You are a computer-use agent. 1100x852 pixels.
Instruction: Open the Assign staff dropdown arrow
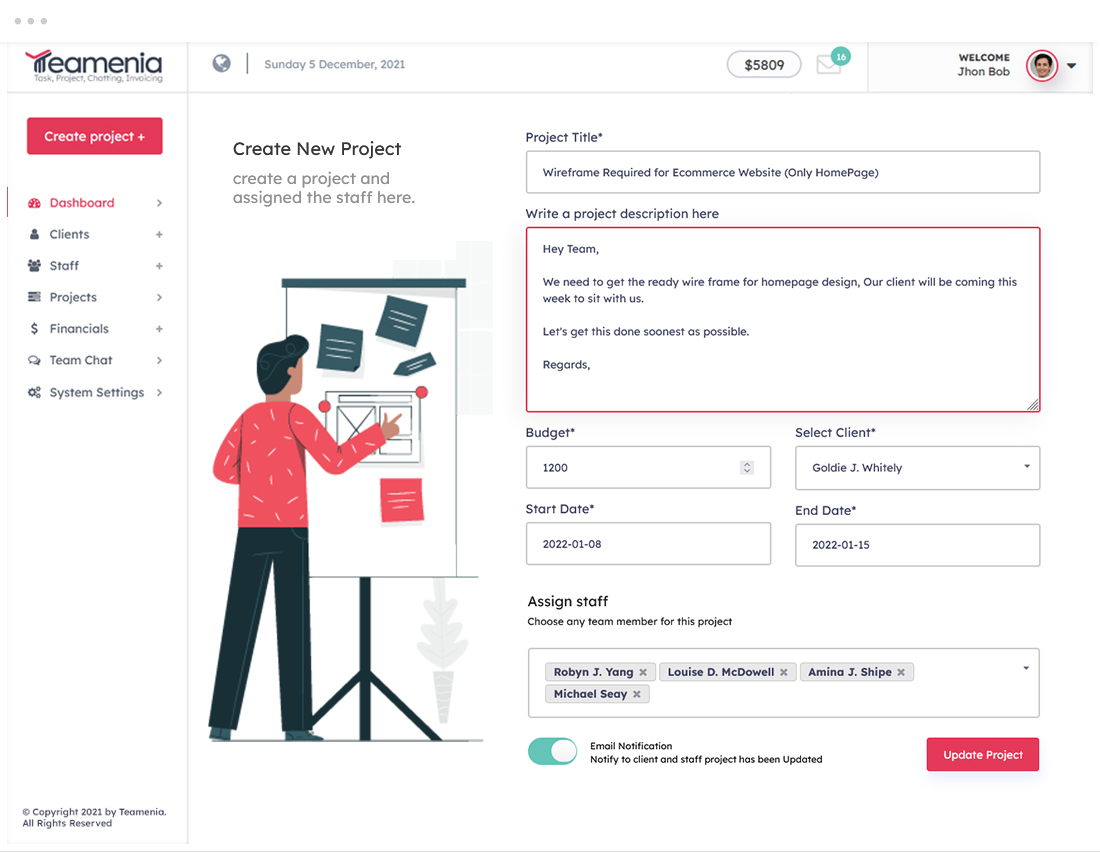click(1026, 668)
